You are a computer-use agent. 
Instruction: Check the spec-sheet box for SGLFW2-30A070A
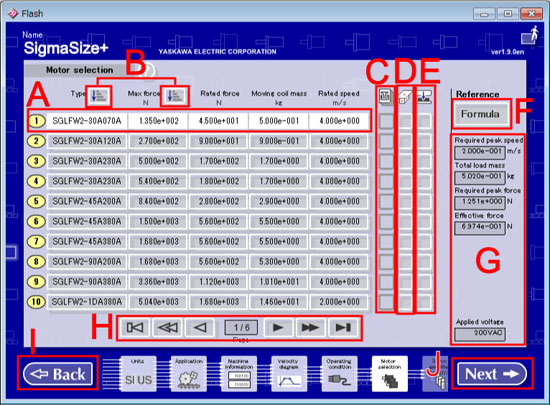[x=386, y=121]
